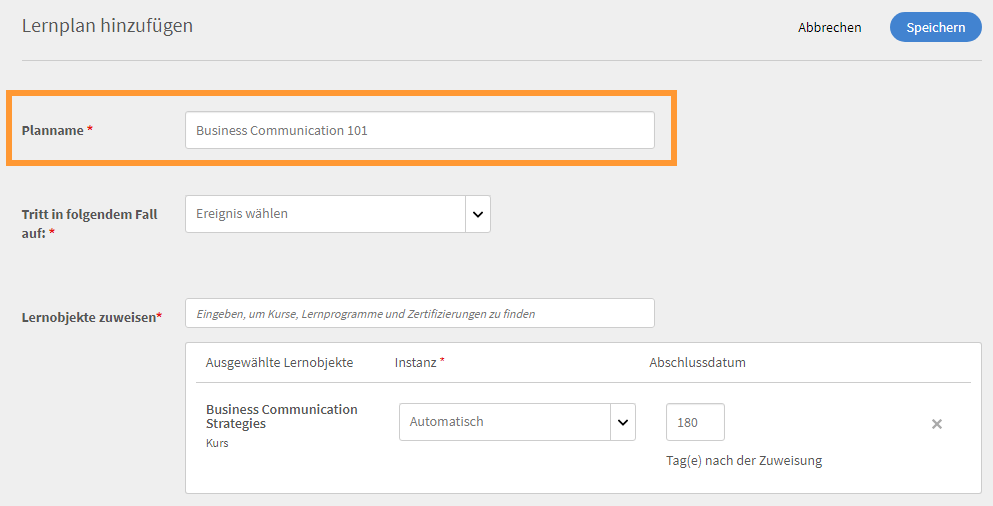Click the Kurs type label
This screenshot has height=506, width=993.
click(217, 443)
